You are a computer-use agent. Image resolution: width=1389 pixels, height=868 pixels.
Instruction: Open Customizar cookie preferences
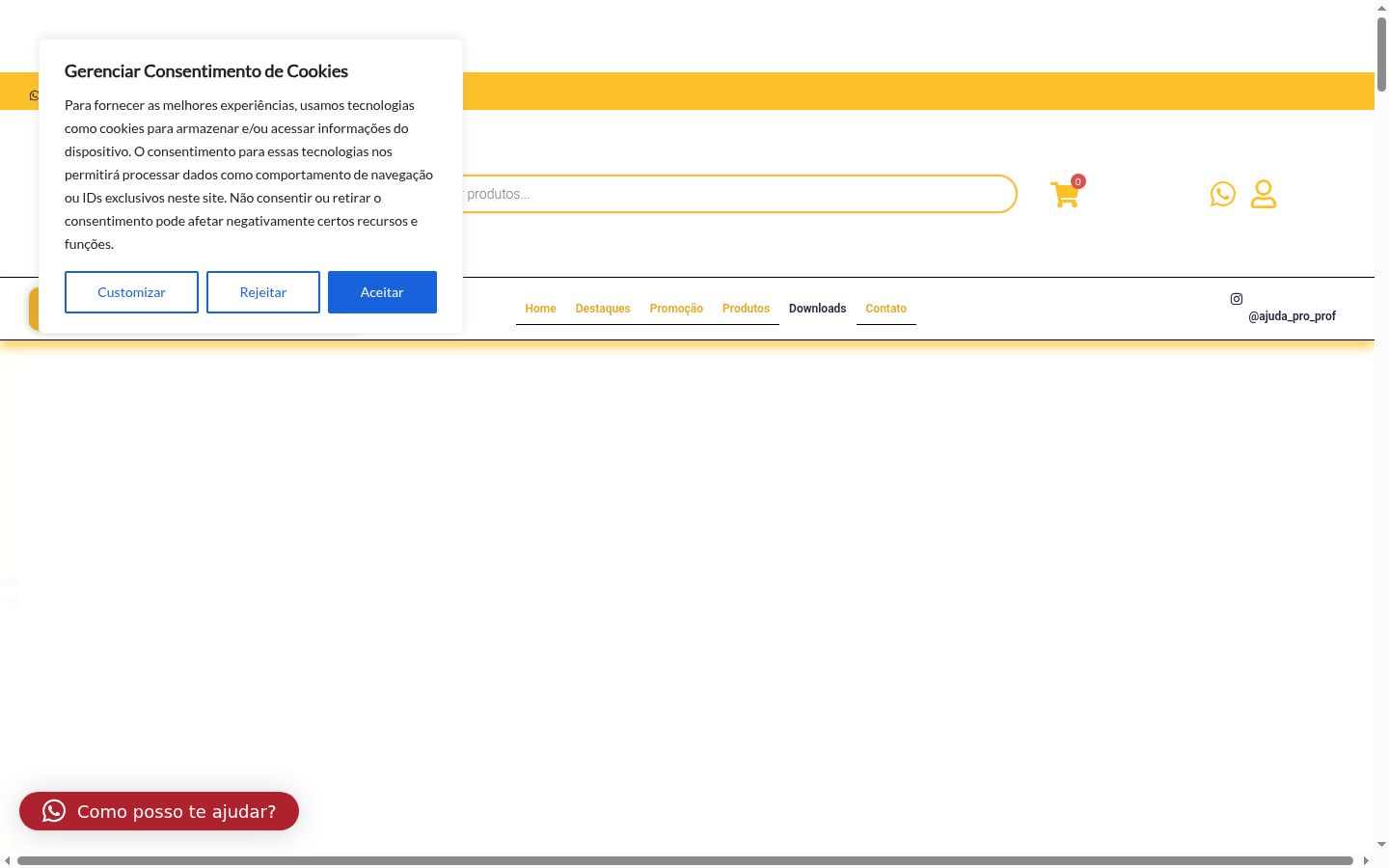pyautogui.click(x=131, y=292)
